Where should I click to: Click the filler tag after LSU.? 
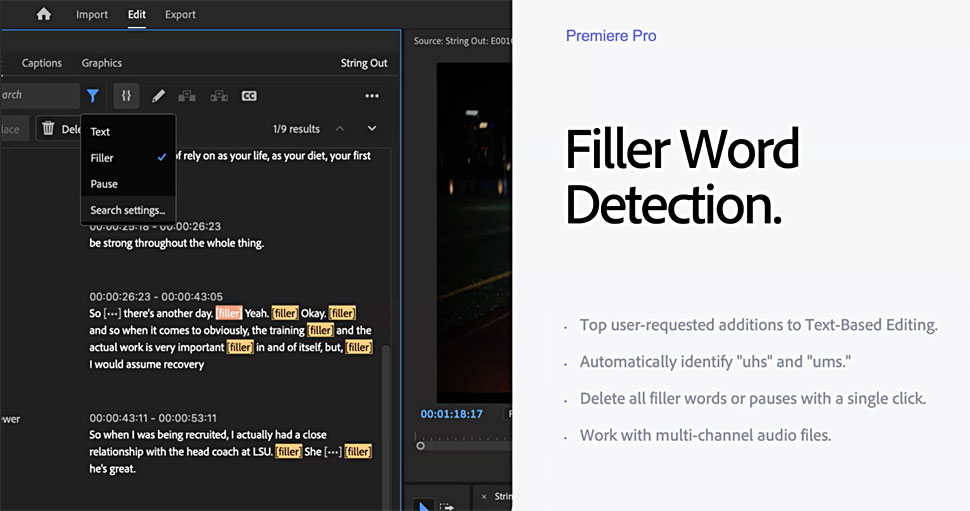[288, 452]
